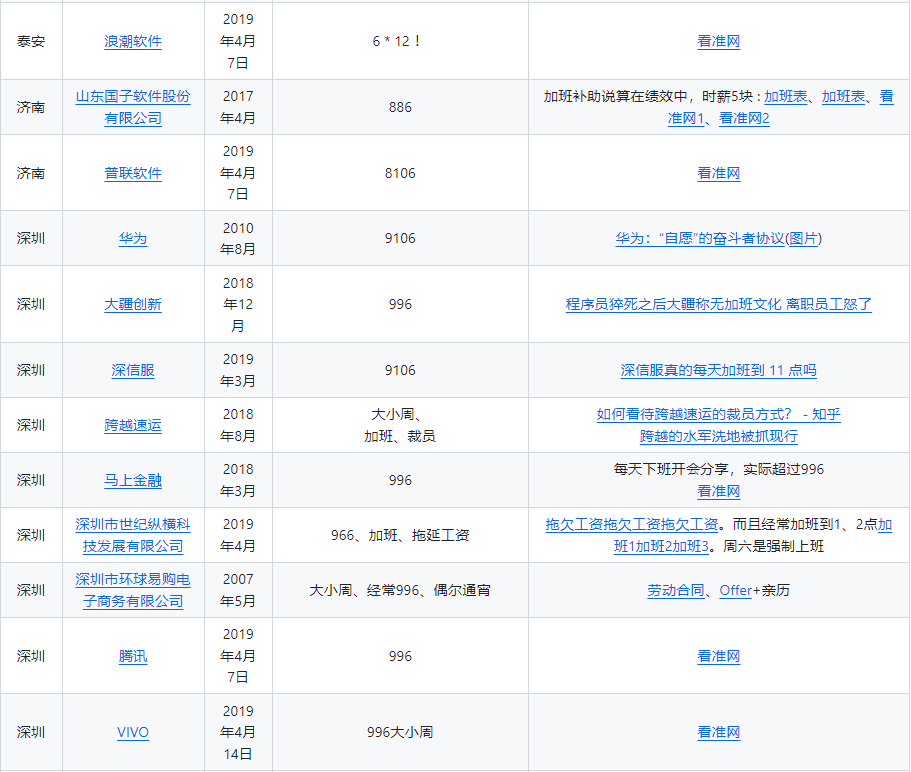Select the 2019年4月14日 date cell

[x=238, y=732]
